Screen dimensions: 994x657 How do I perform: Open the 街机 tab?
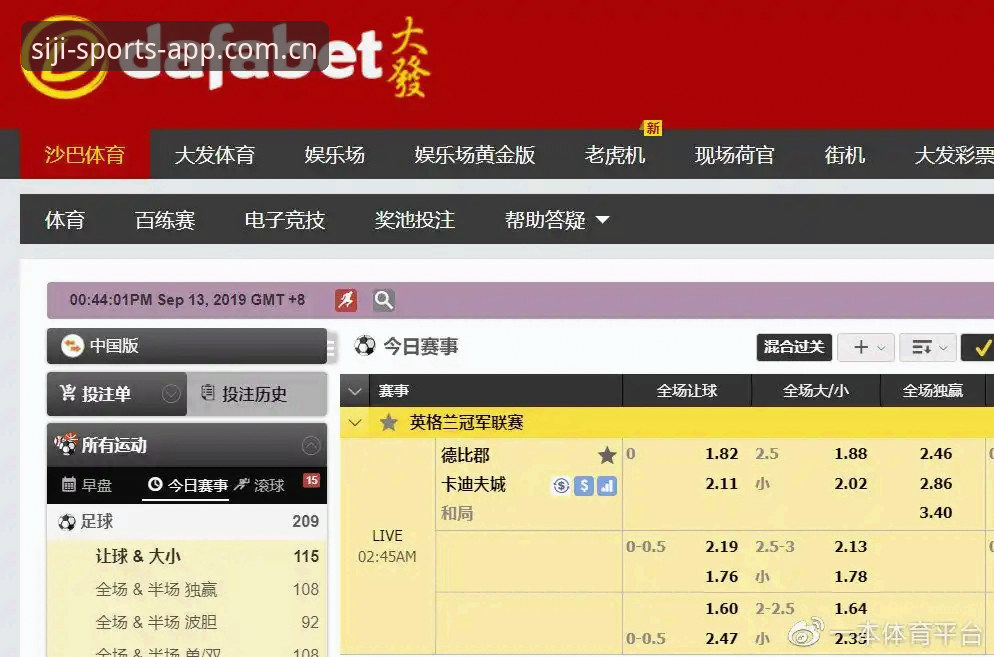(x=845, y=155)
